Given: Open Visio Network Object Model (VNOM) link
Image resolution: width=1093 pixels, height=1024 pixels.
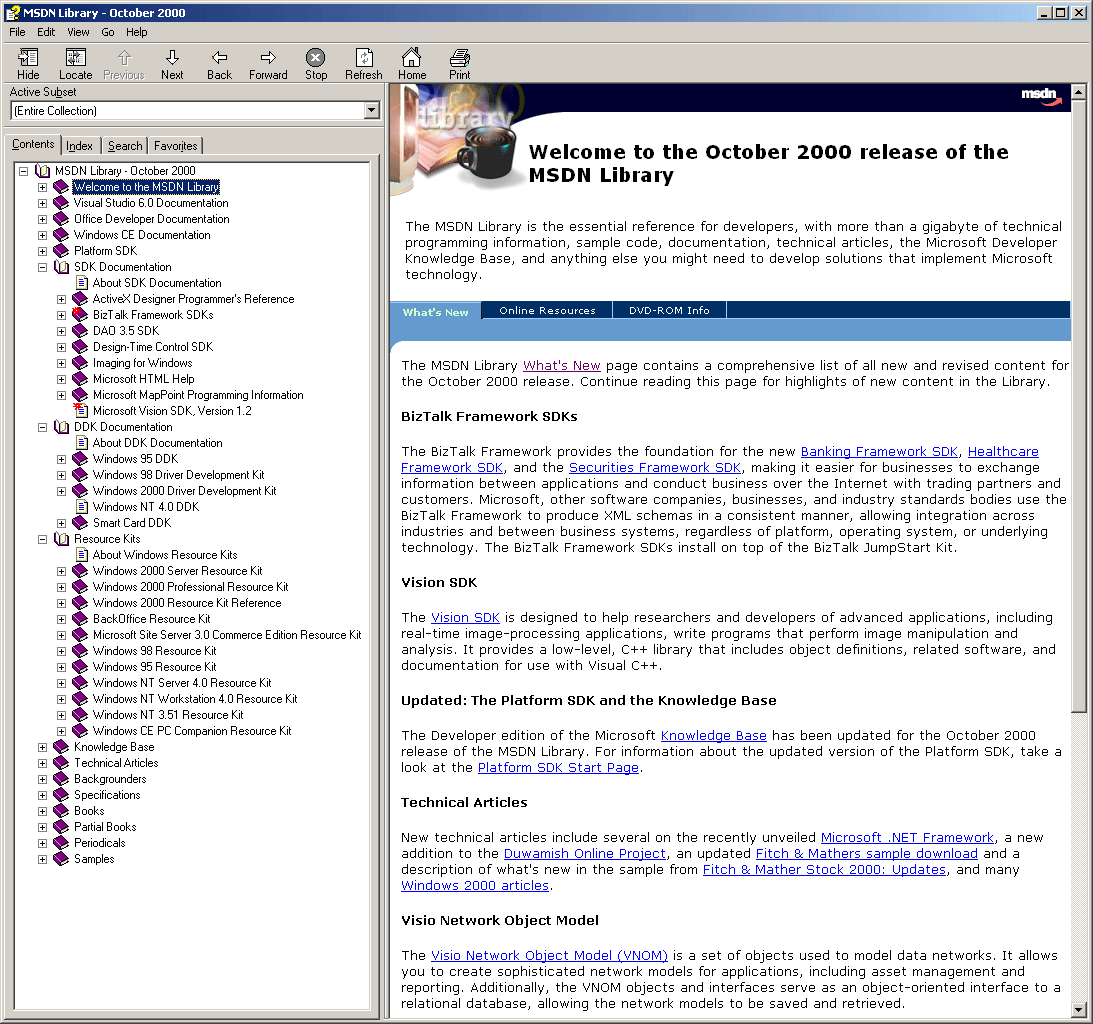Looking at the screenshot, I should (x=549, y=956).
